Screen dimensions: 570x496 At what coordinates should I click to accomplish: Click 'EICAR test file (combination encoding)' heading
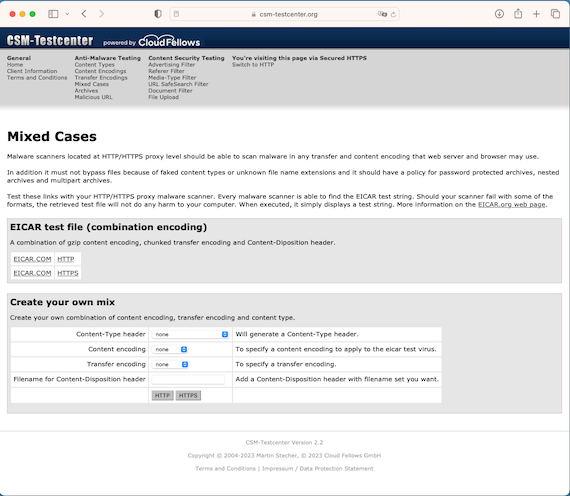tap(108, 227)
